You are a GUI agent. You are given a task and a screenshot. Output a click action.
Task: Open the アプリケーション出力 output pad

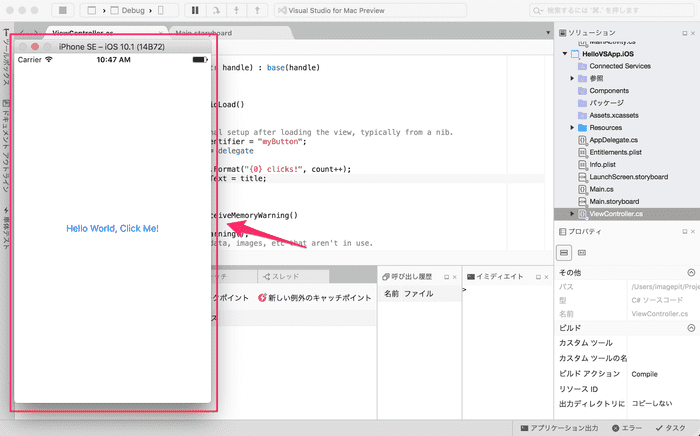point(562,427)
